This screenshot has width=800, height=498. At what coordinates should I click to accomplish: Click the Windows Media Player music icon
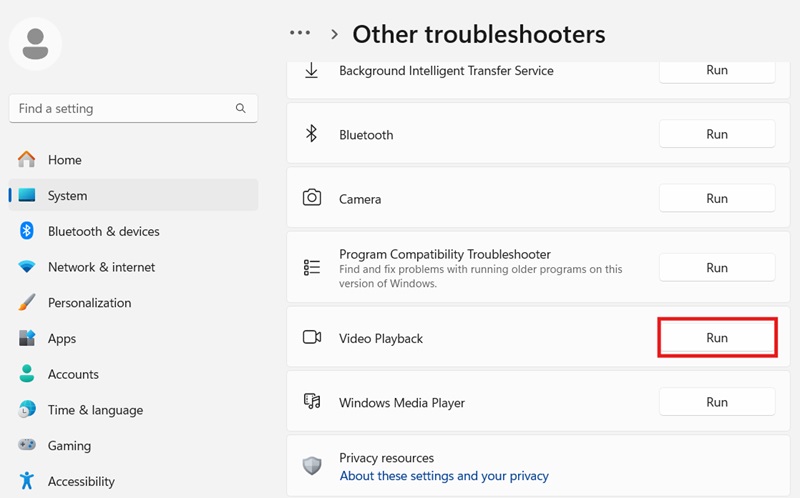(312, 401)
